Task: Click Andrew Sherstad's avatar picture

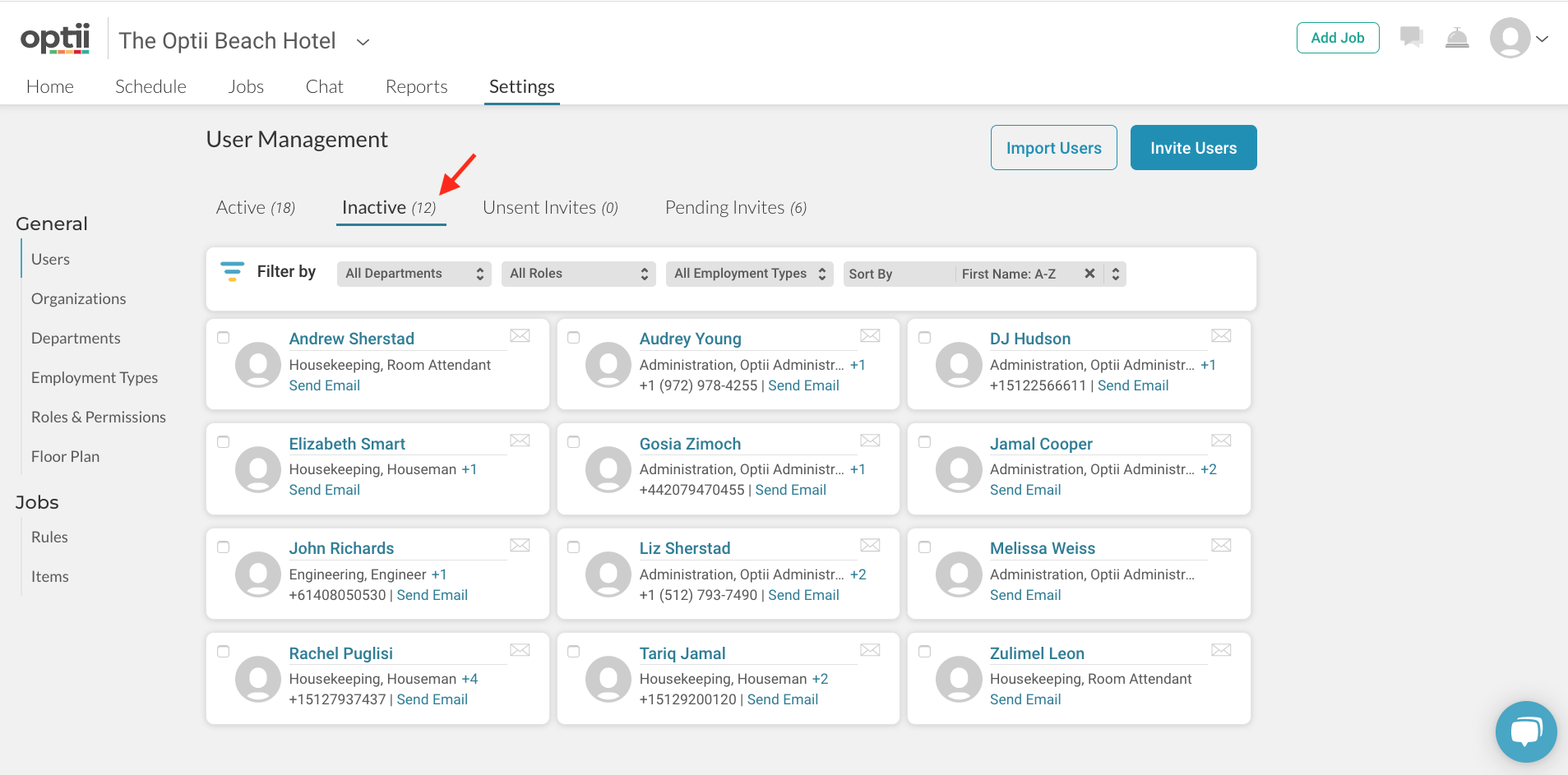Action: (x=258, y=365)
